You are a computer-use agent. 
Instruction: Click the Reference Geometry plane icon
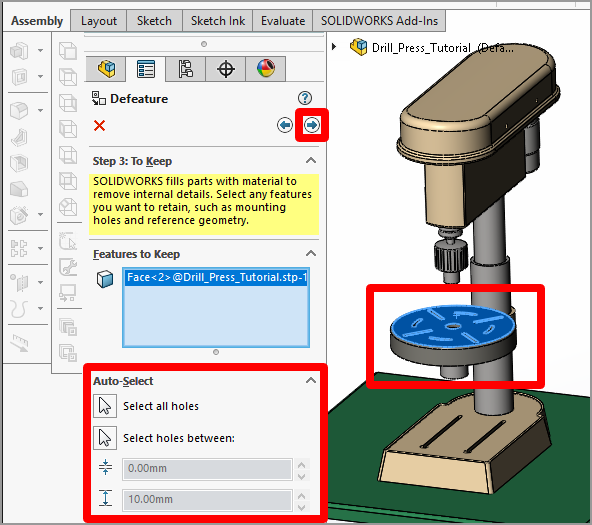(x=19, y=282)
